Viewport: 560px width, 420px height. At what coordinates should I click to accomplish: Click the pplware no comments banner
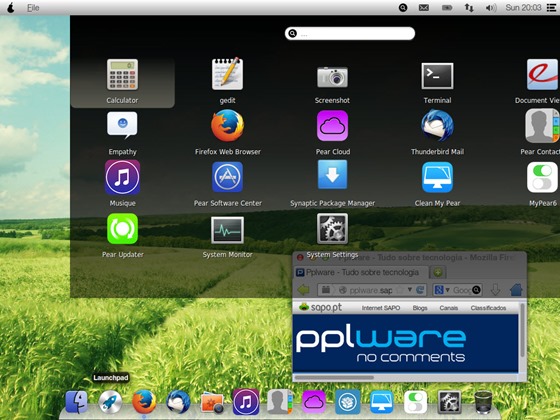[x=405, y=344]
